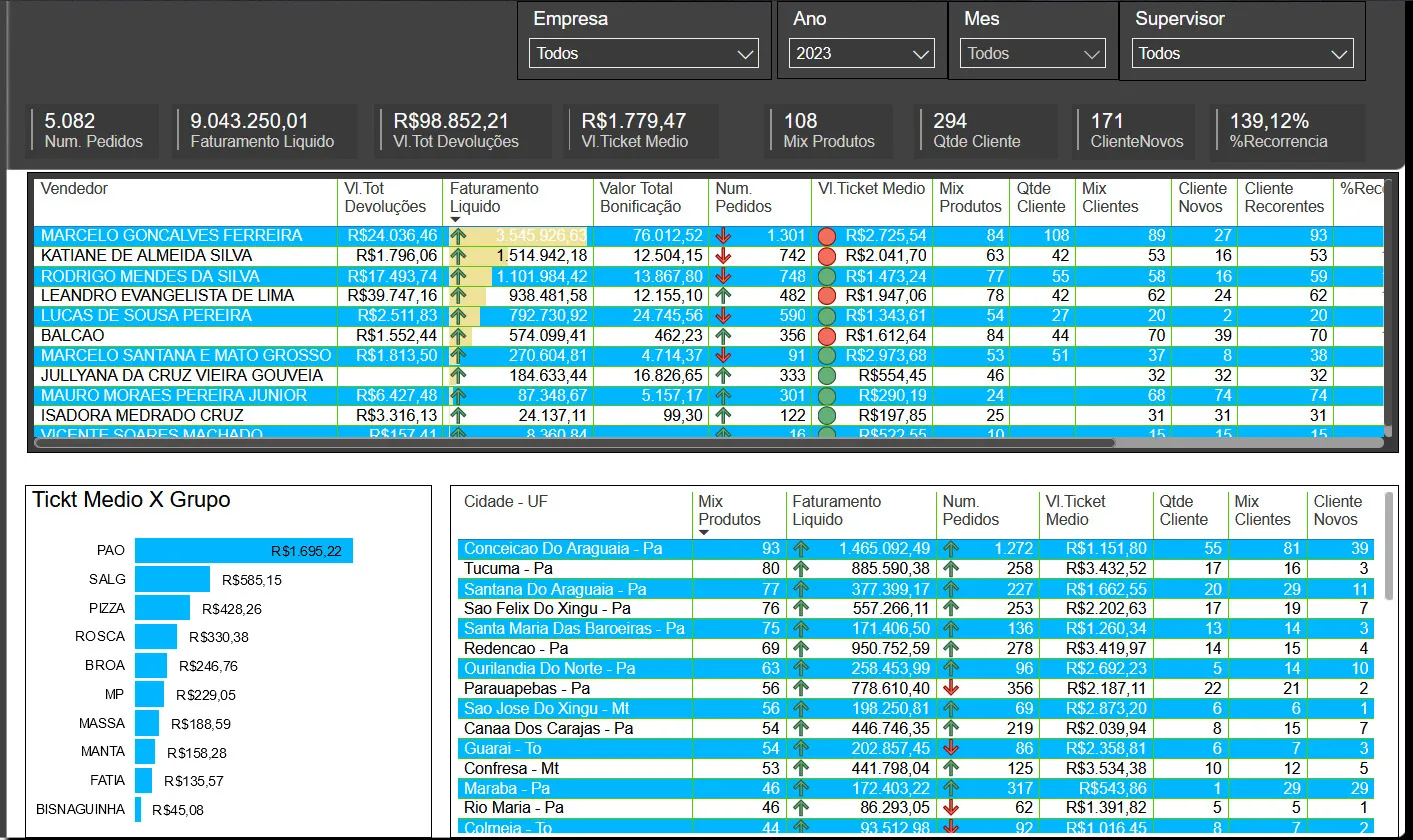Screen dimensions: 1413x840
Task: Expand the Supervisor filter dropdown
Action: (x=1243, y=54)
